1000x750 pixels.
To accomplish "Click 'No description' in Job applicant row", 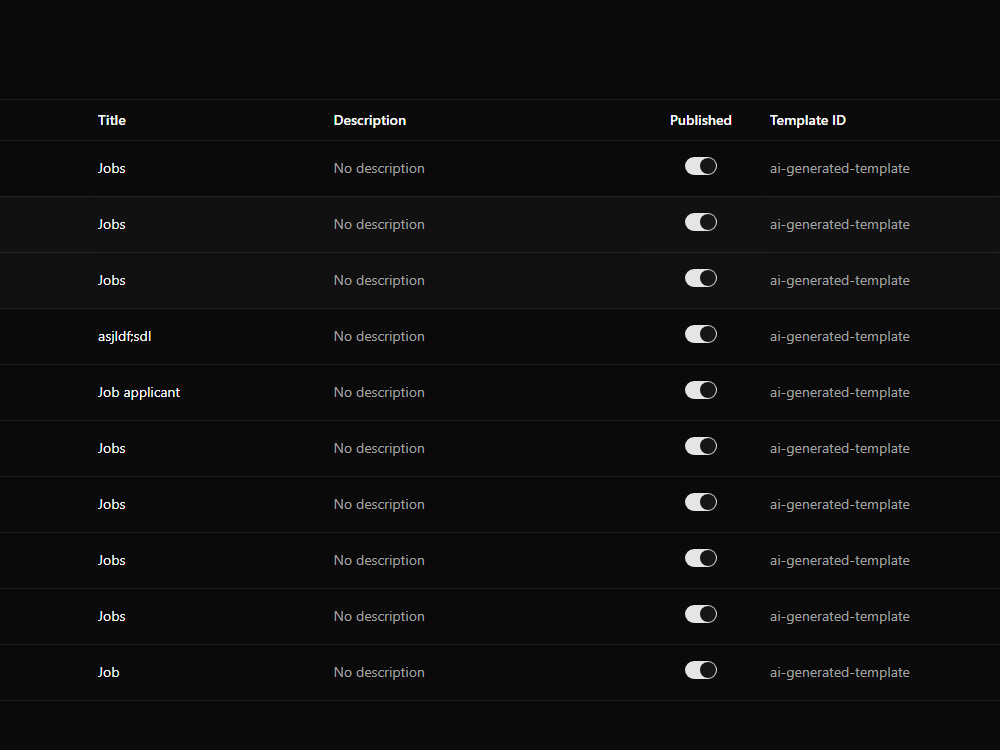I will point(379,393).
